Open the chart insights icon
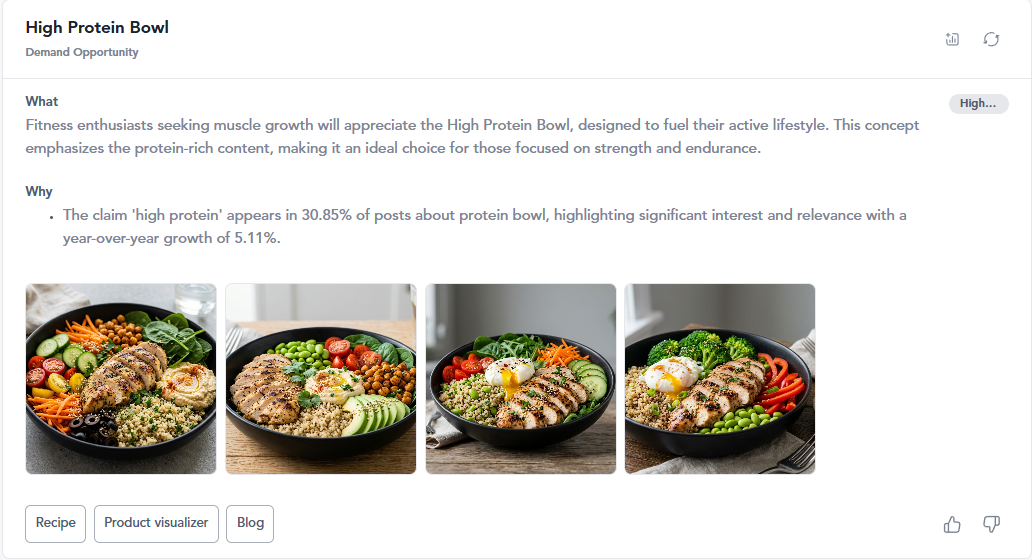 pos(952,39)
